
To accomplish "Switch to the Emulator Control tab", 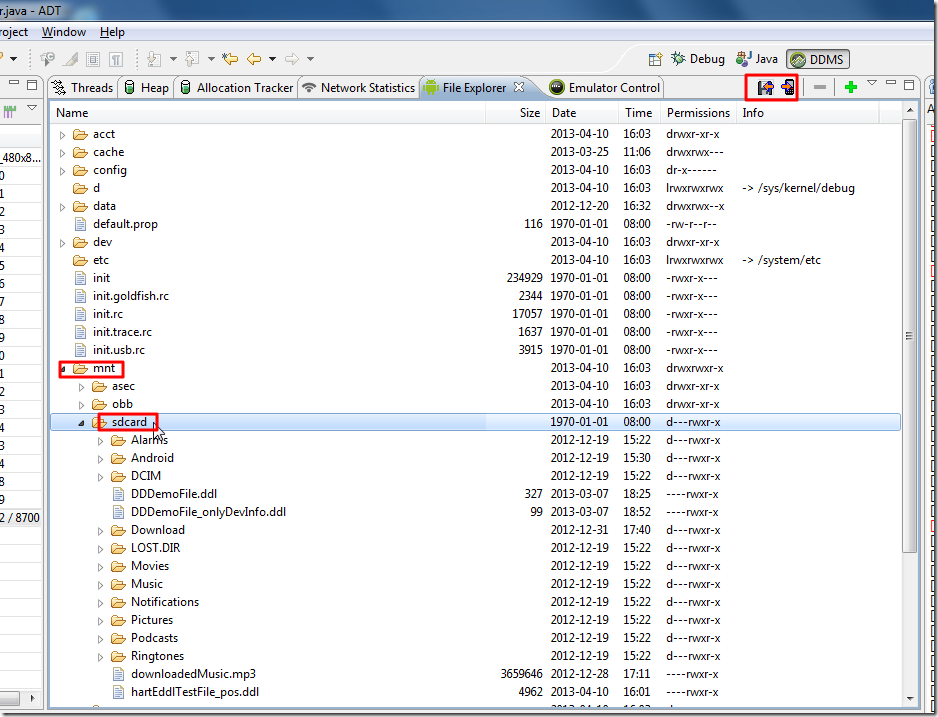I will pos(605,88).
